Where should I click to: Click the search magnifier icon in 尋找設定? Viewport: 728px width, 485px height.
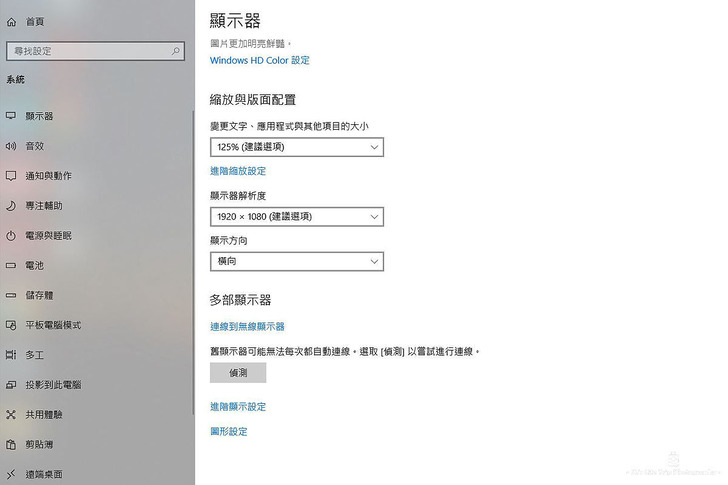[x=176, y=51]
